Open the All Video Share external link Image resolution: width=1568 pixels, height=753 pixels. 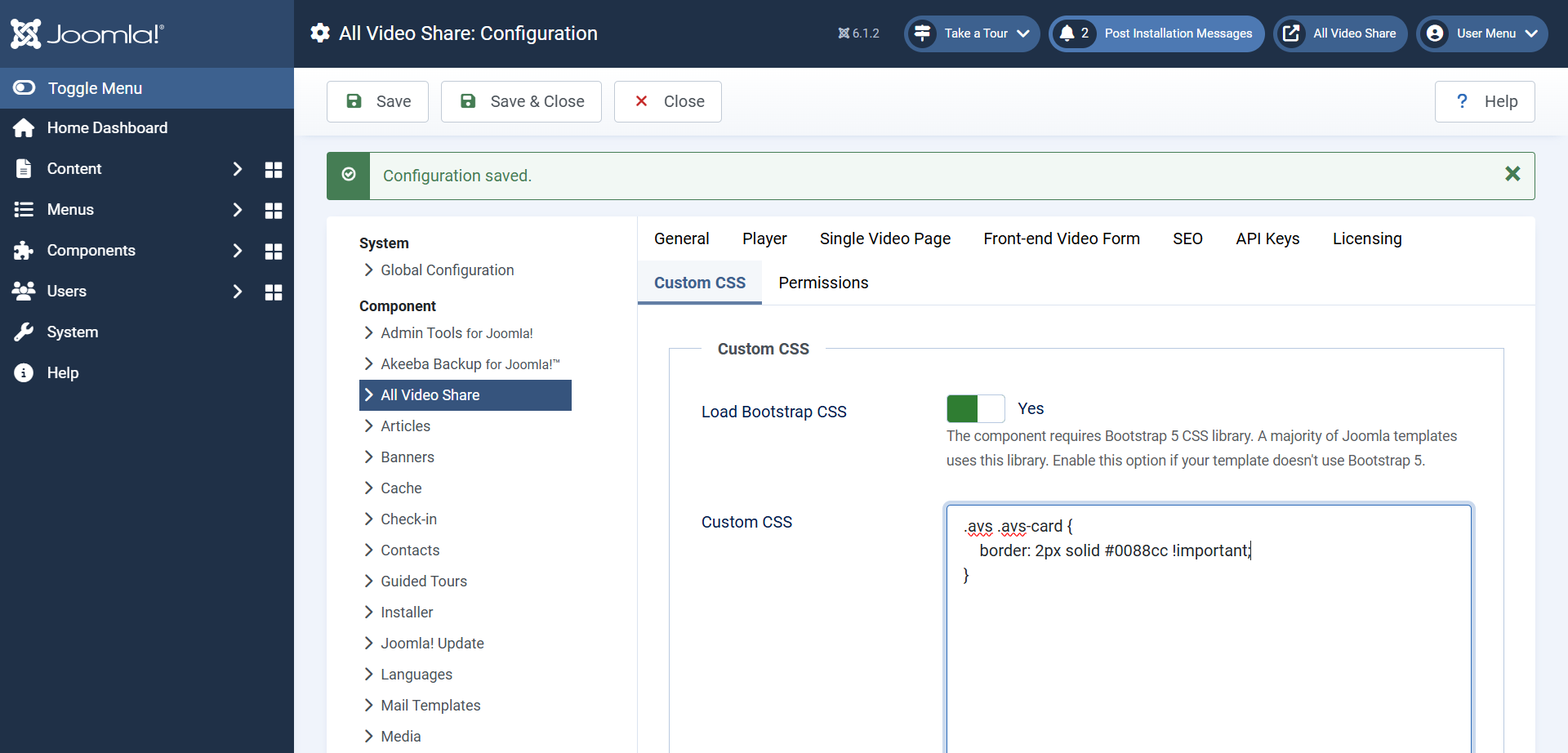click(x=1340, y=33)
